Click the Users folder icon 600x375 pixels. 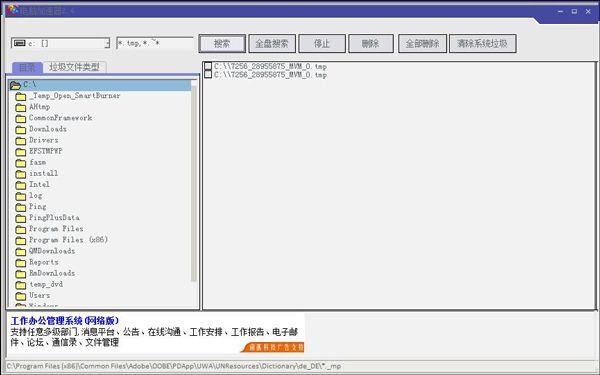21,296
